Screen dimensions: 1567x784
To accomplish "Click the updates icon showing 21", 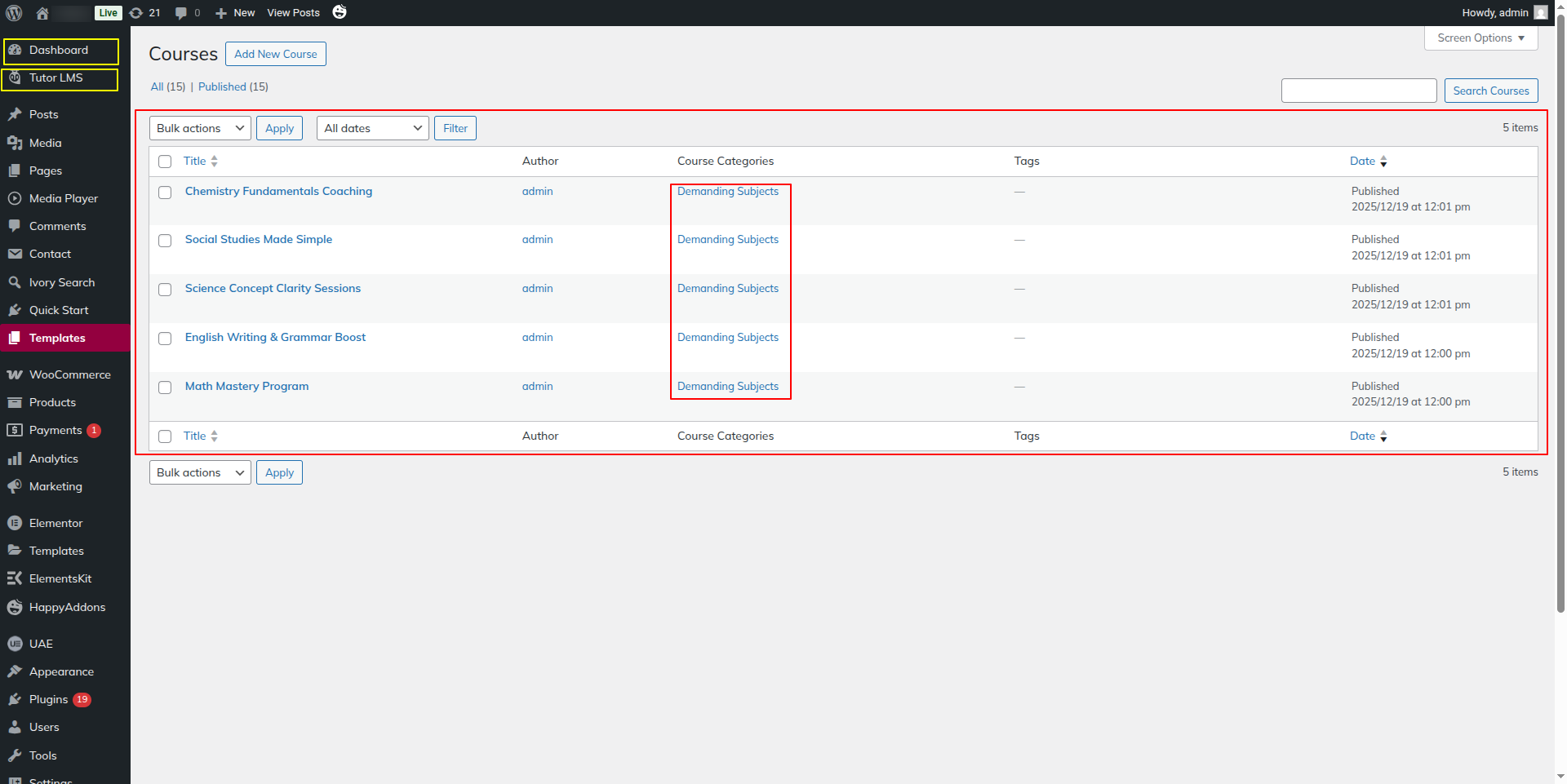I will [x=136, y=13].
